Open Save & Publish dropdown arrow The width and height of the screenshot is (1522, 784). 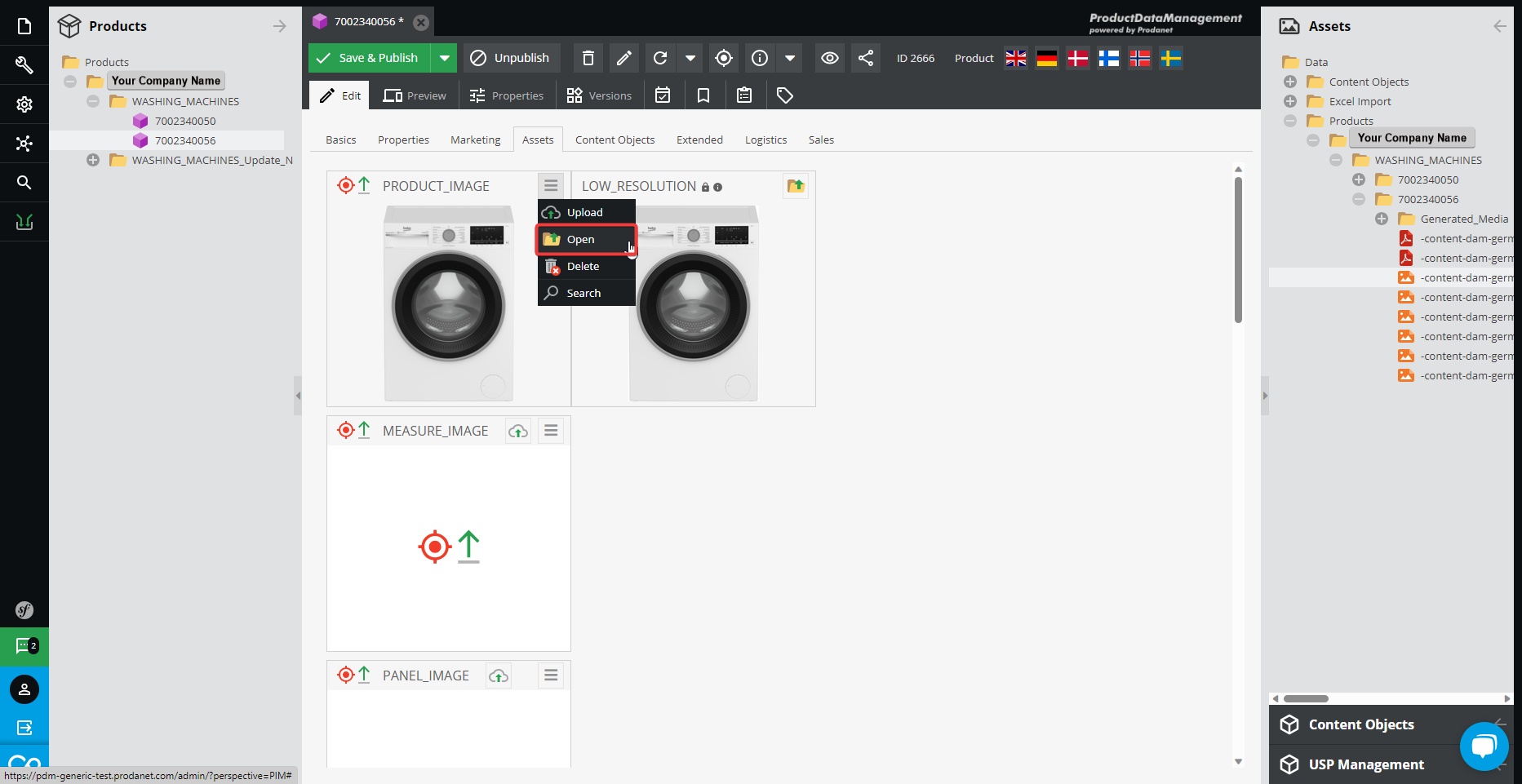tap(444, 58)
